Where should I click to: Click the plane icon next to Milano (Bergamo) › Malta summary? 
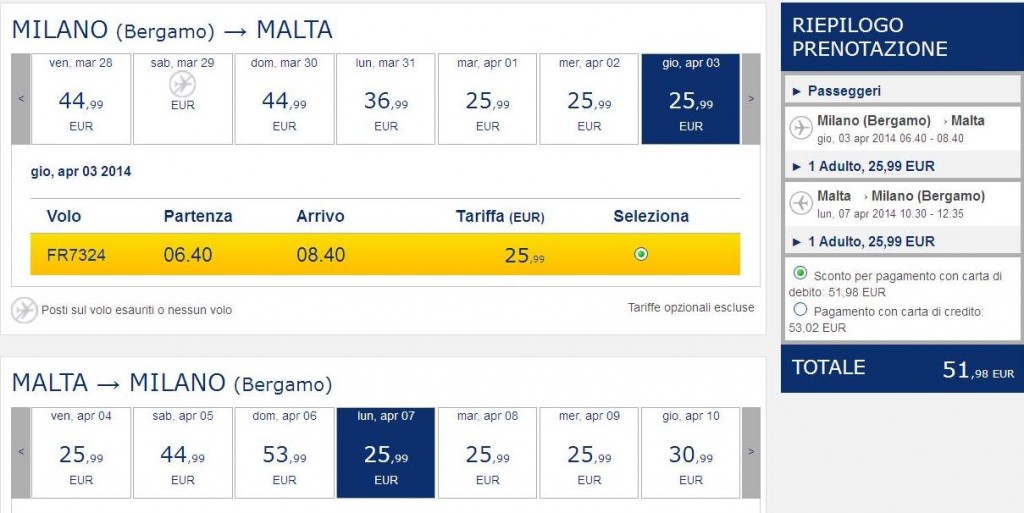pyautogui.click(x=800, y=128)
